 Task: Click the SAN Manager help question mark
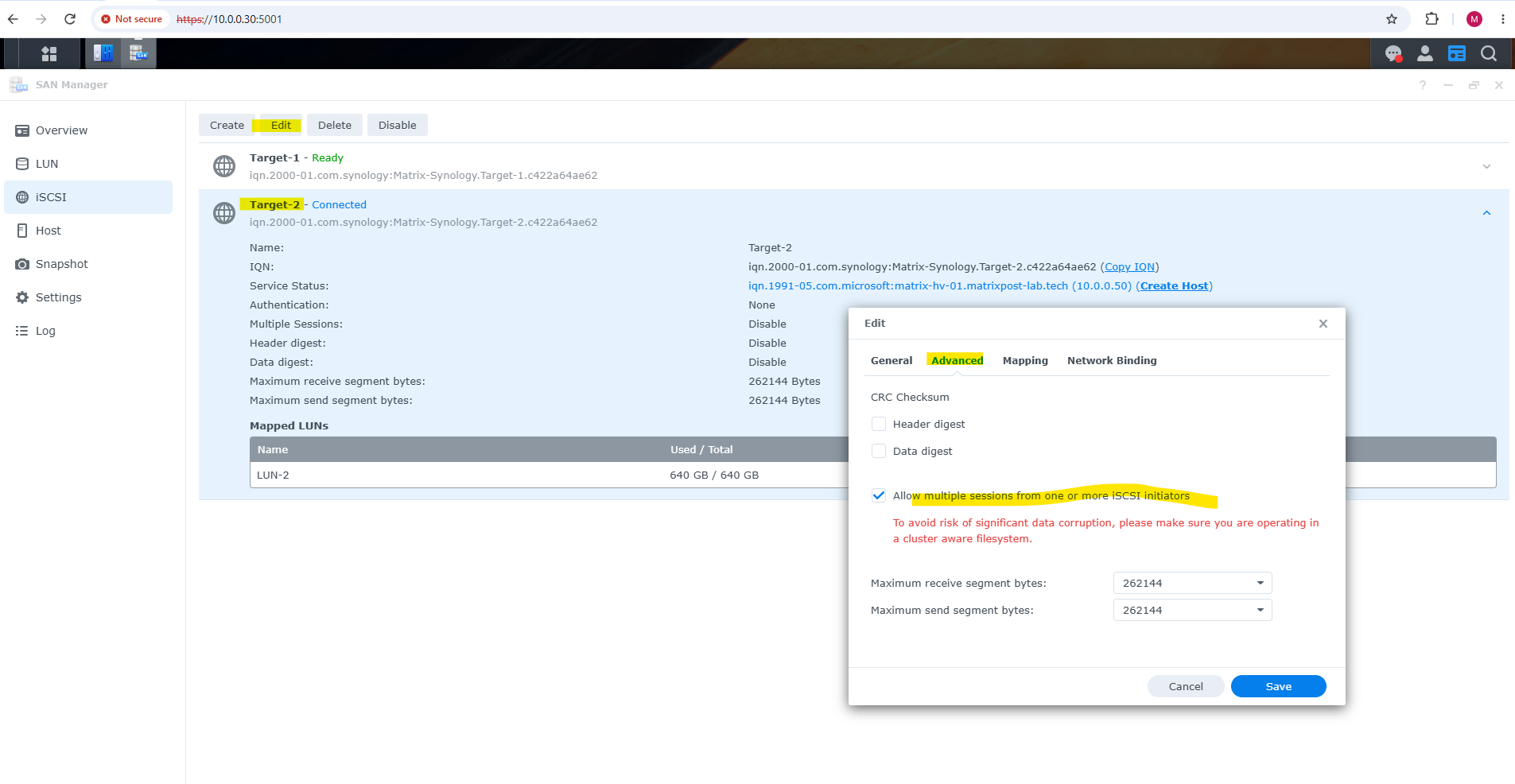tap(1423, 85)
